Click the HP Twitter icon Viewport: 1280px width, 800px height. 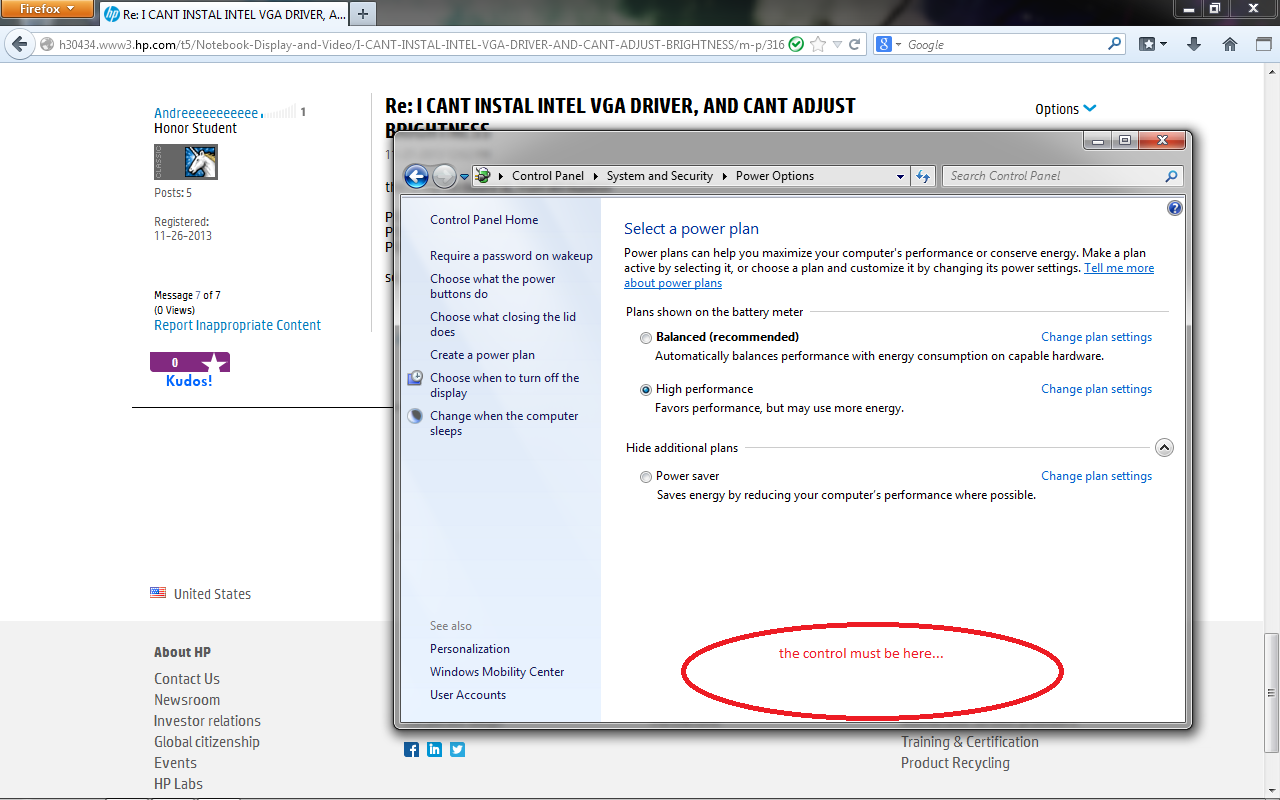pos(457,749)
